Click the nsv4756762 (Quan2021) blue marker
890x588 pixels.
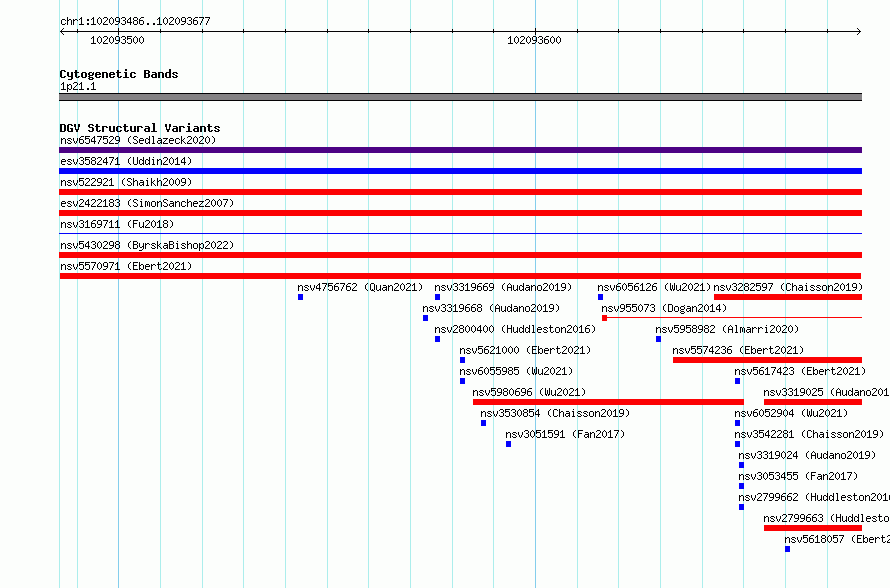(300, 297)
